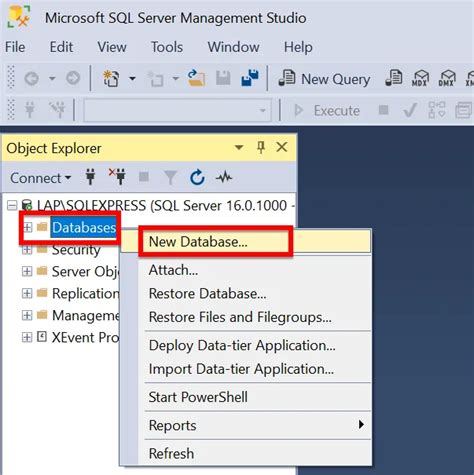The height and width of the screenshot is (475, 474).
Task: Click the Save All icon
Action: tap(250, 78)
